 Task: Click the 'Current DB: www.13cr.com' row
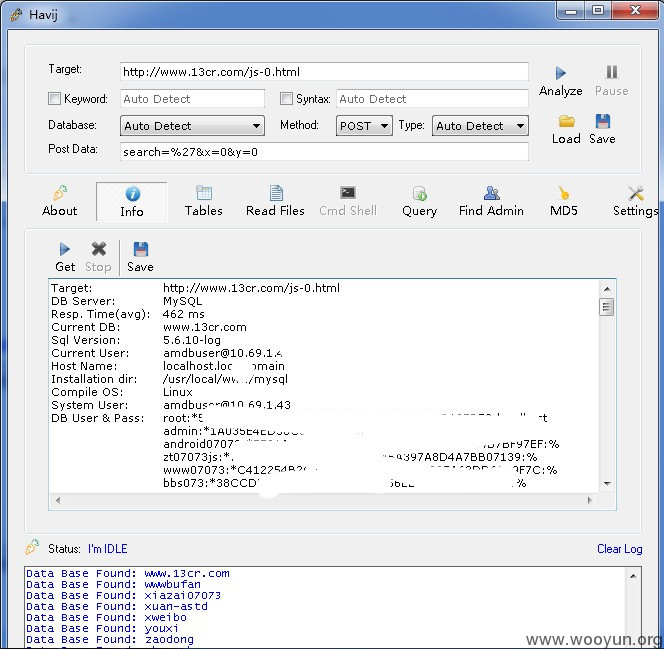(149, 327)
